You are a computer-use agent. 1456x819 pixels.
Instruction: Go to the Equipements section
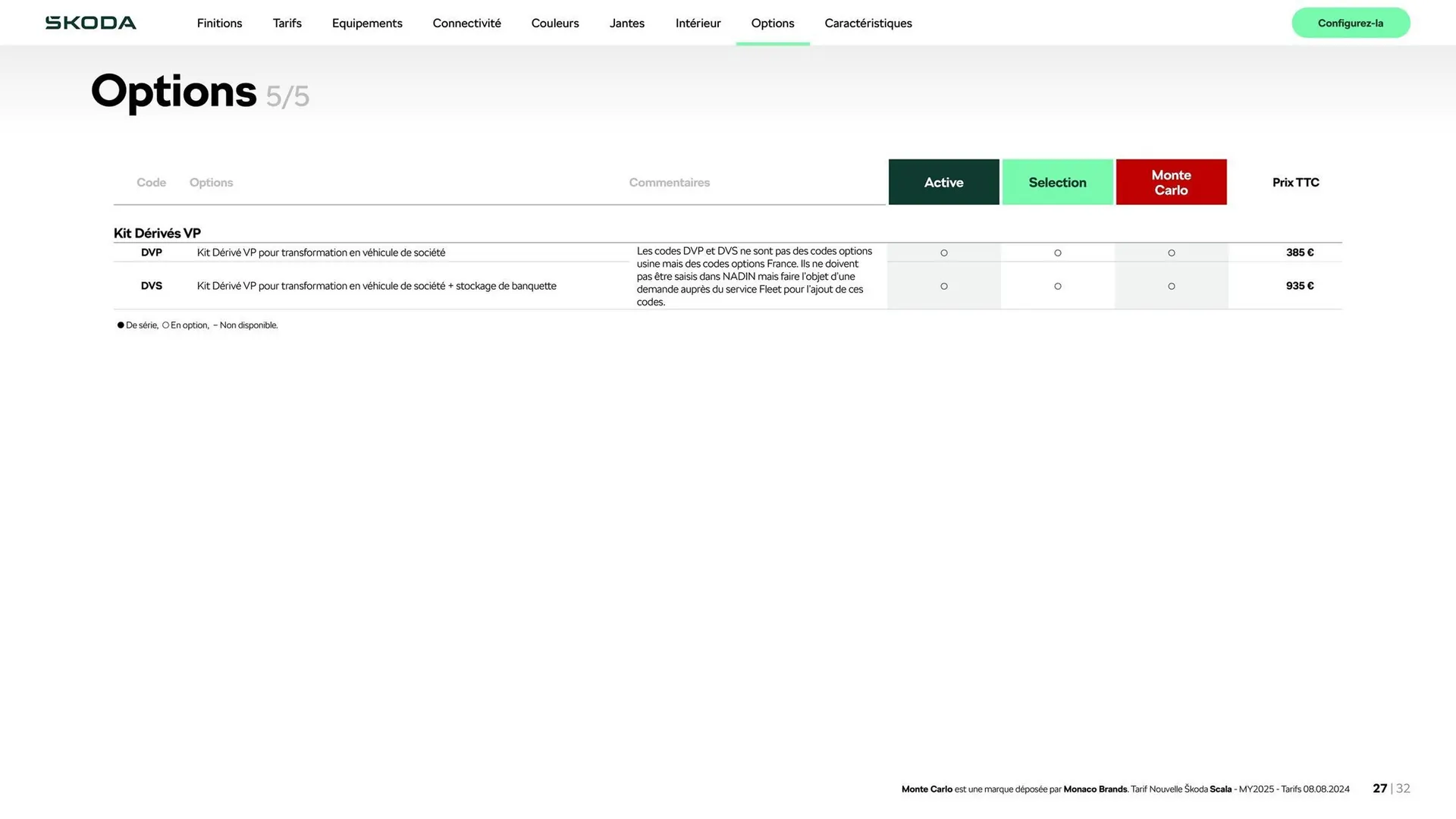[x=367, y=24]
